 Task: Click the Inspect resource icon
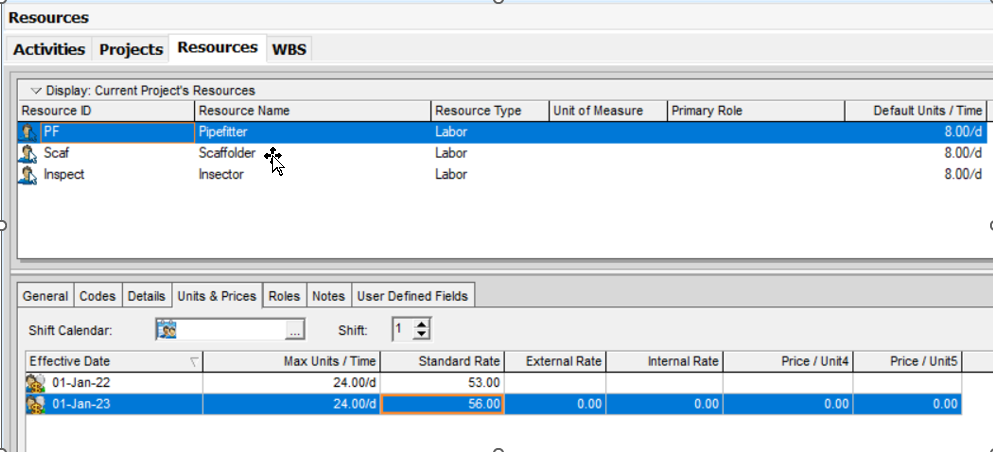(28, 174)
